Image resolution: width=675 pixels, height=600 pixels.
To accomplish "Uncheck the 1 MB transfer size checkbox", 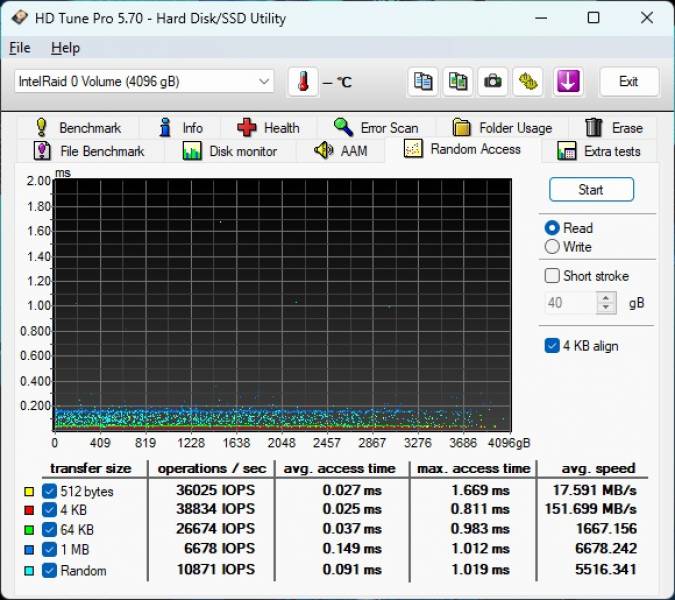I will click(49, 549).
